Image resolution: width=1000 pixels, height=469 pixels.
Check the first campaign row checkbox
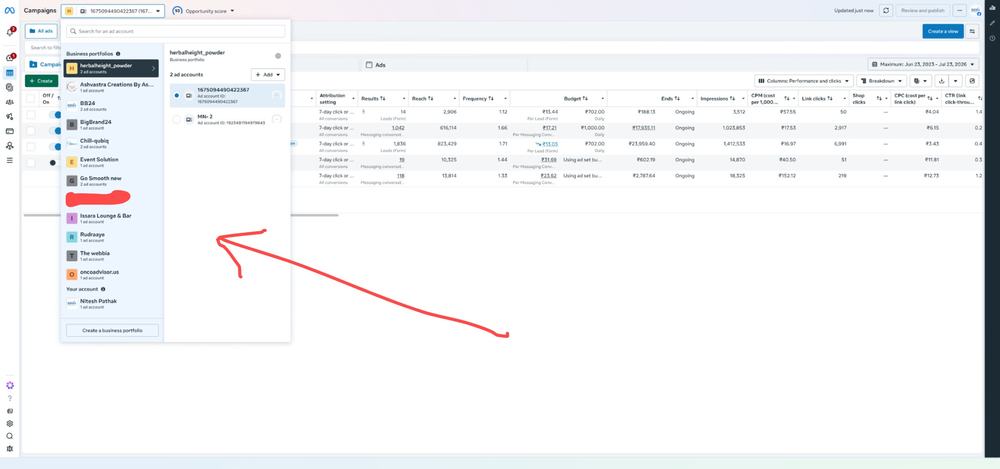[31, 114]
